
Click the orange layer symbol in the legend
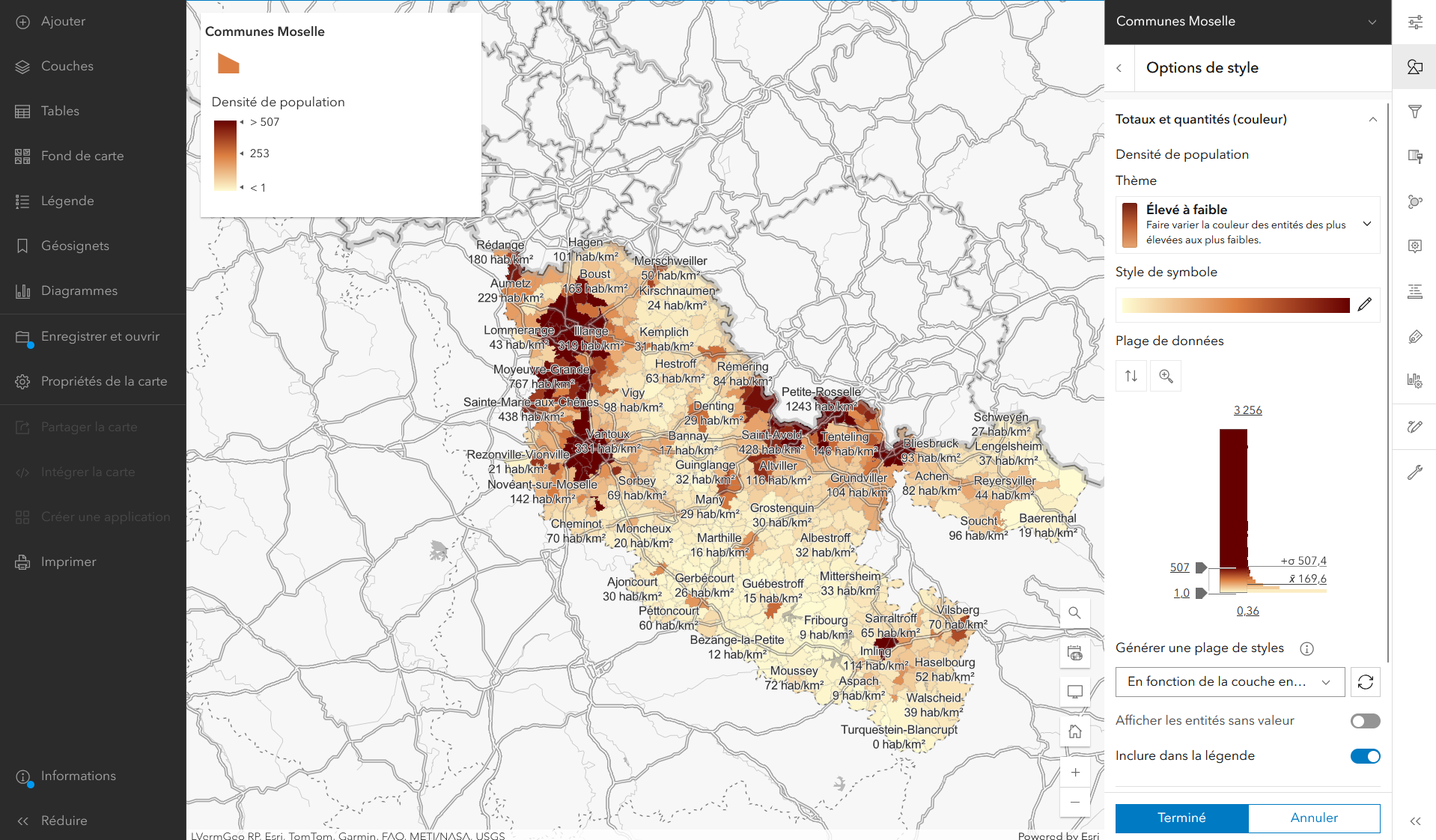[x=228, y=64]
